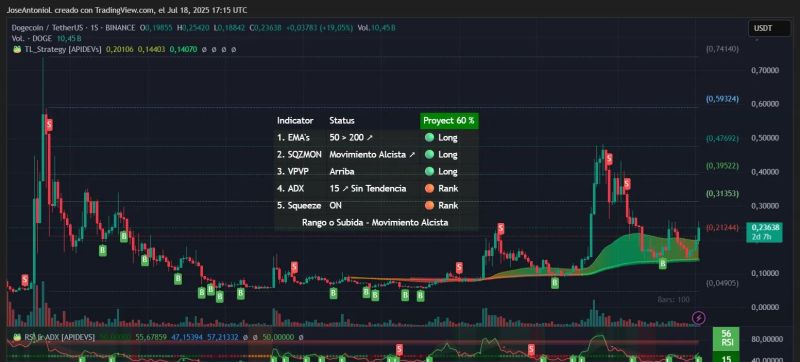
Task: Click current price label 0,23638 on axis
Action: 764,227
